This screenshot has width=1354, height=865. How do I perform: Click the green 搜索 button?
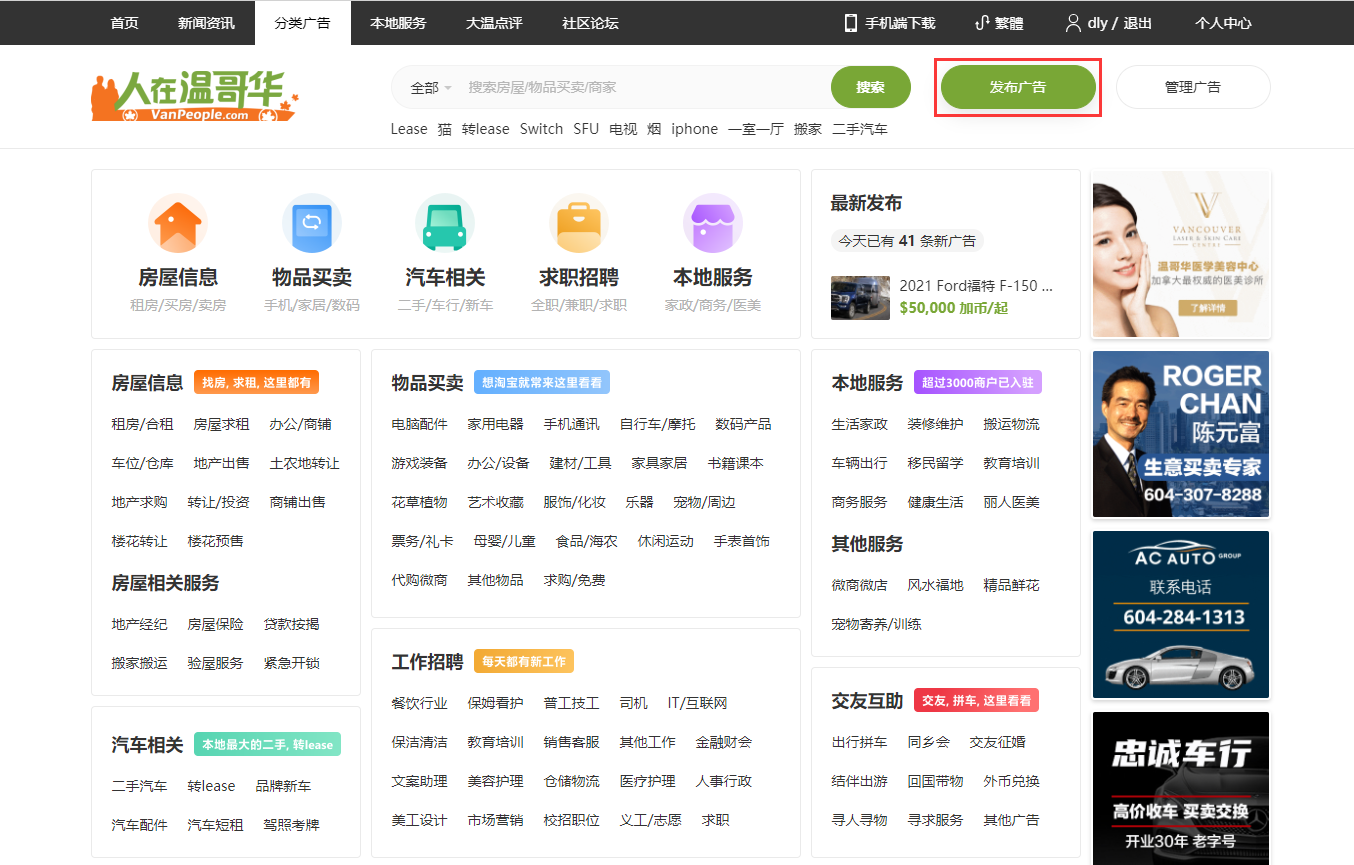coord(871,87)
